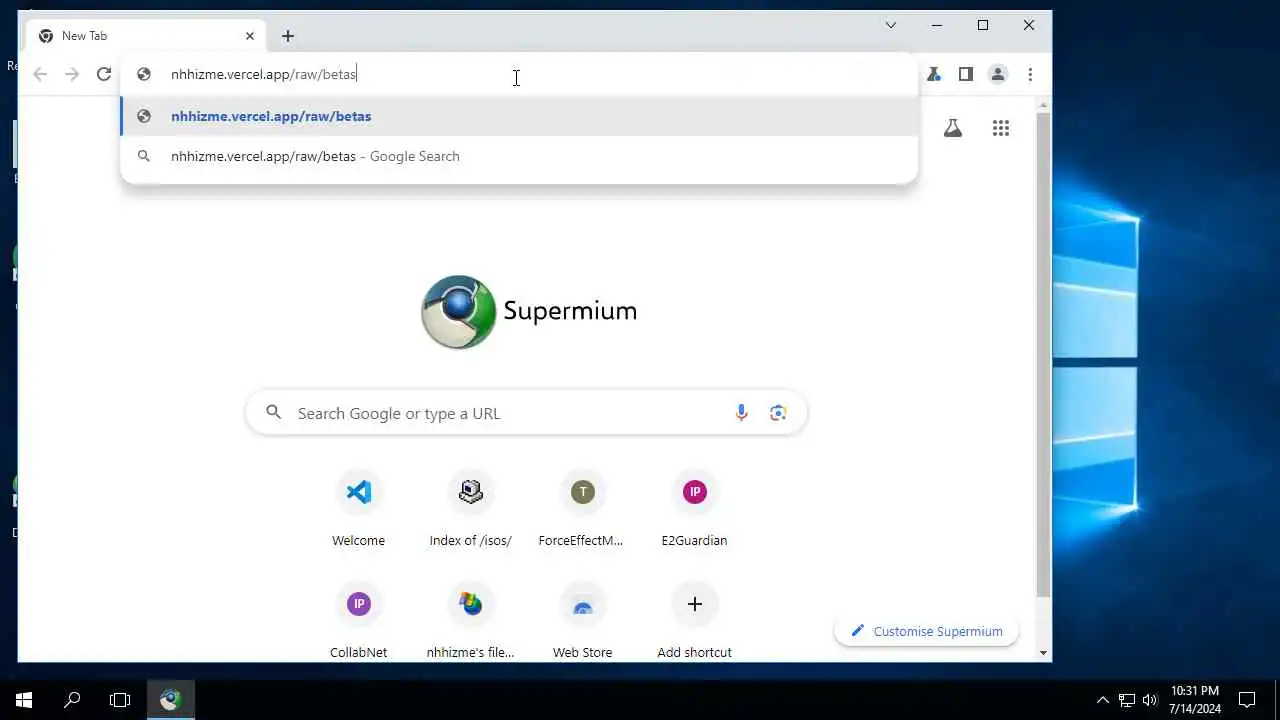Click the page scrollbar up arrow

pyautogui.click(x=1043, y=104)
